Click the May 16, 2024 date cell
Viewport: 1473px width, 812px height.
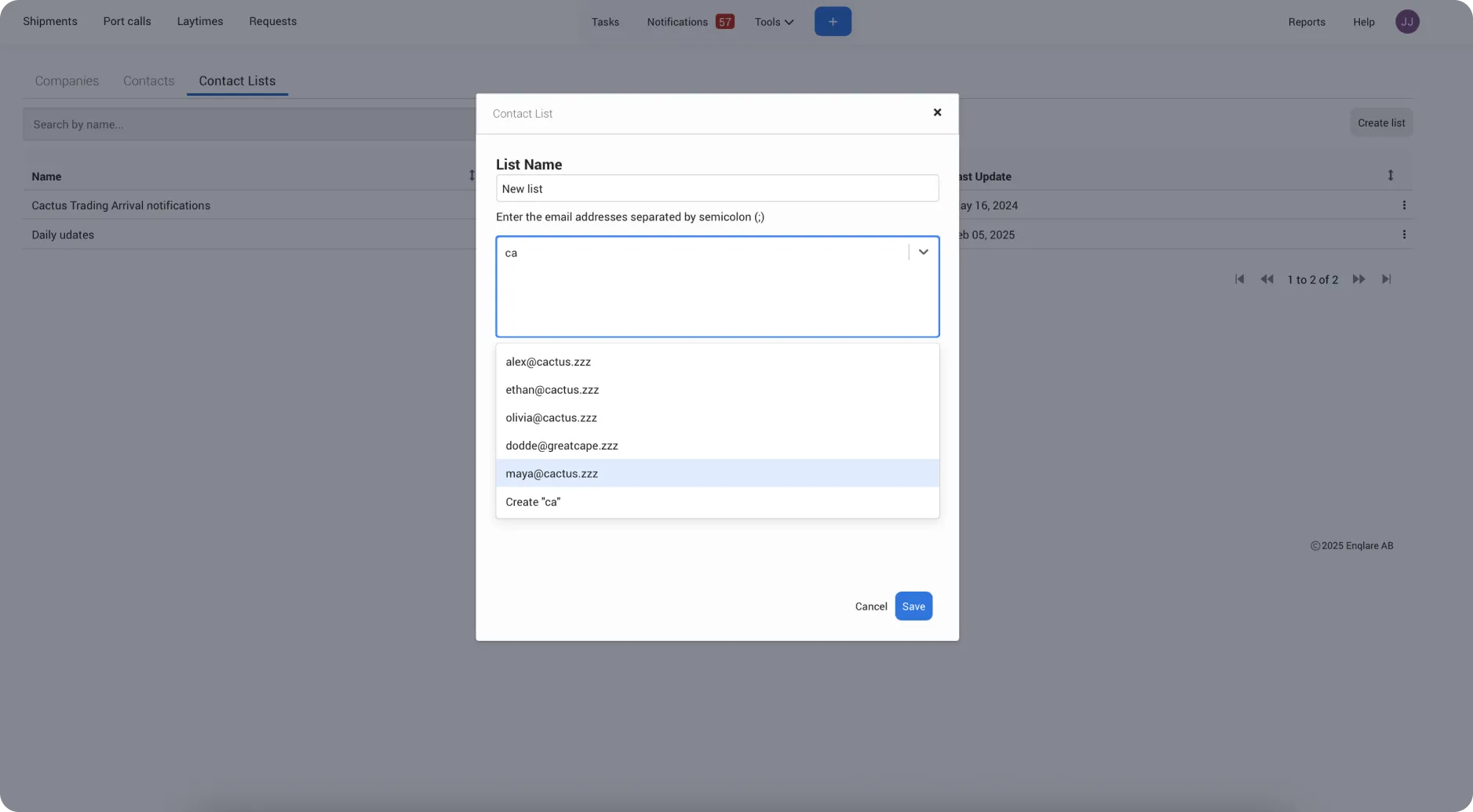[x=989, y=206]
